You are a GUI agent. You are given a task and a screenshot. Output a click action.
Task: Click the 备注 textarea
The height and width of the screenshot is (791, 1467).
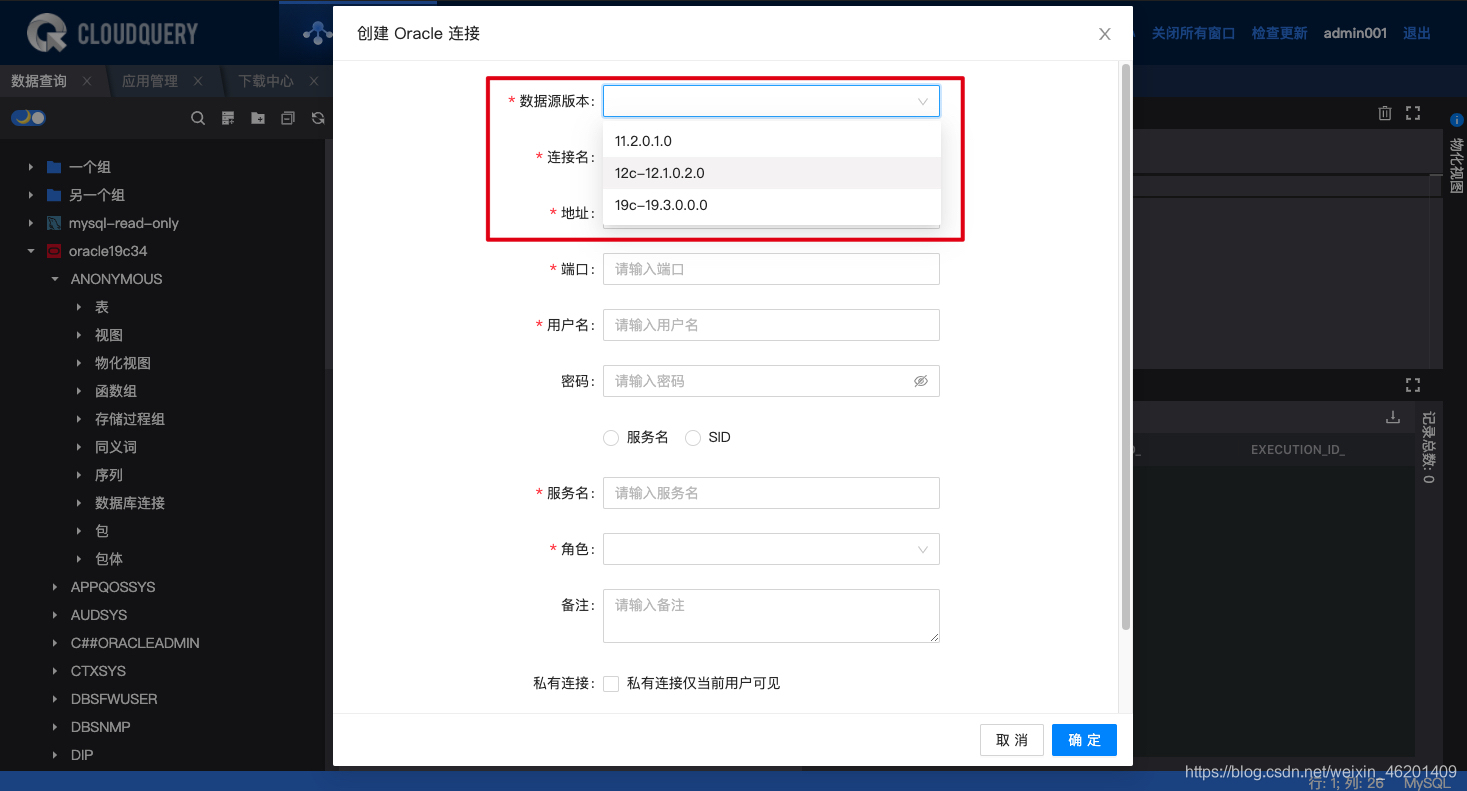tap(771, 616)
